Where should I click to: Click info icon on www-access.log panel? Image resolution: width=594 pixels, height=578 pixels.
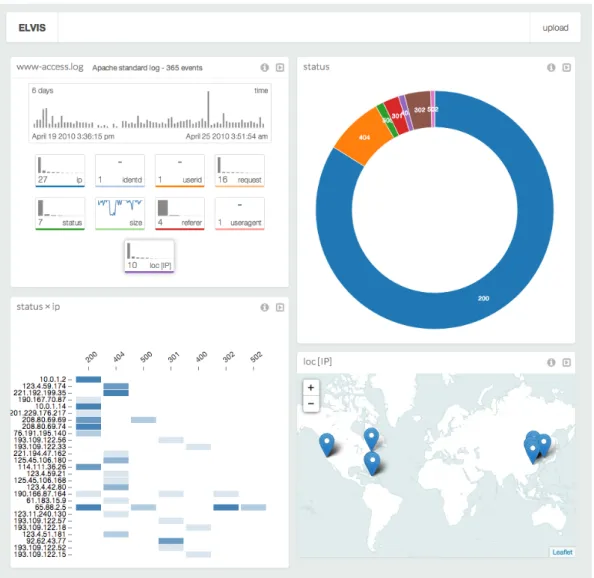tap(264, 67)
